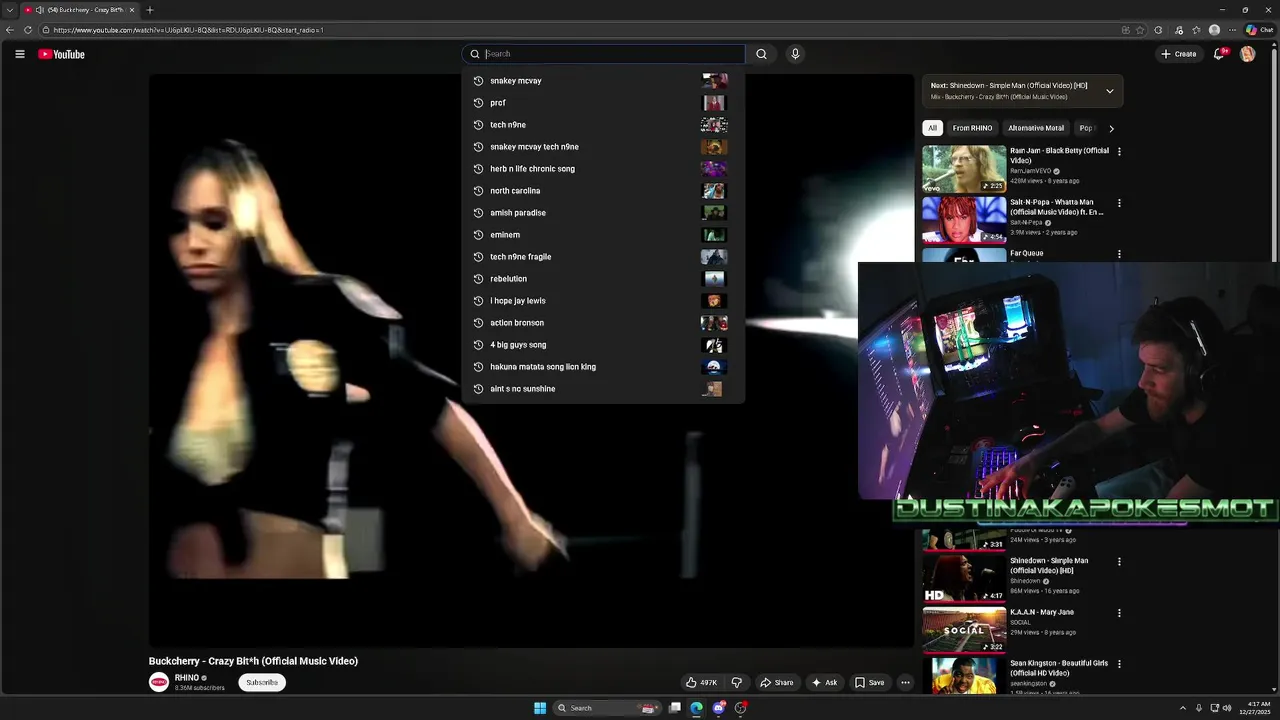Viewport: 1280px width, 720px height.
Task: Pick the "4 big guys song" suggestion
Action: [603, 345]
